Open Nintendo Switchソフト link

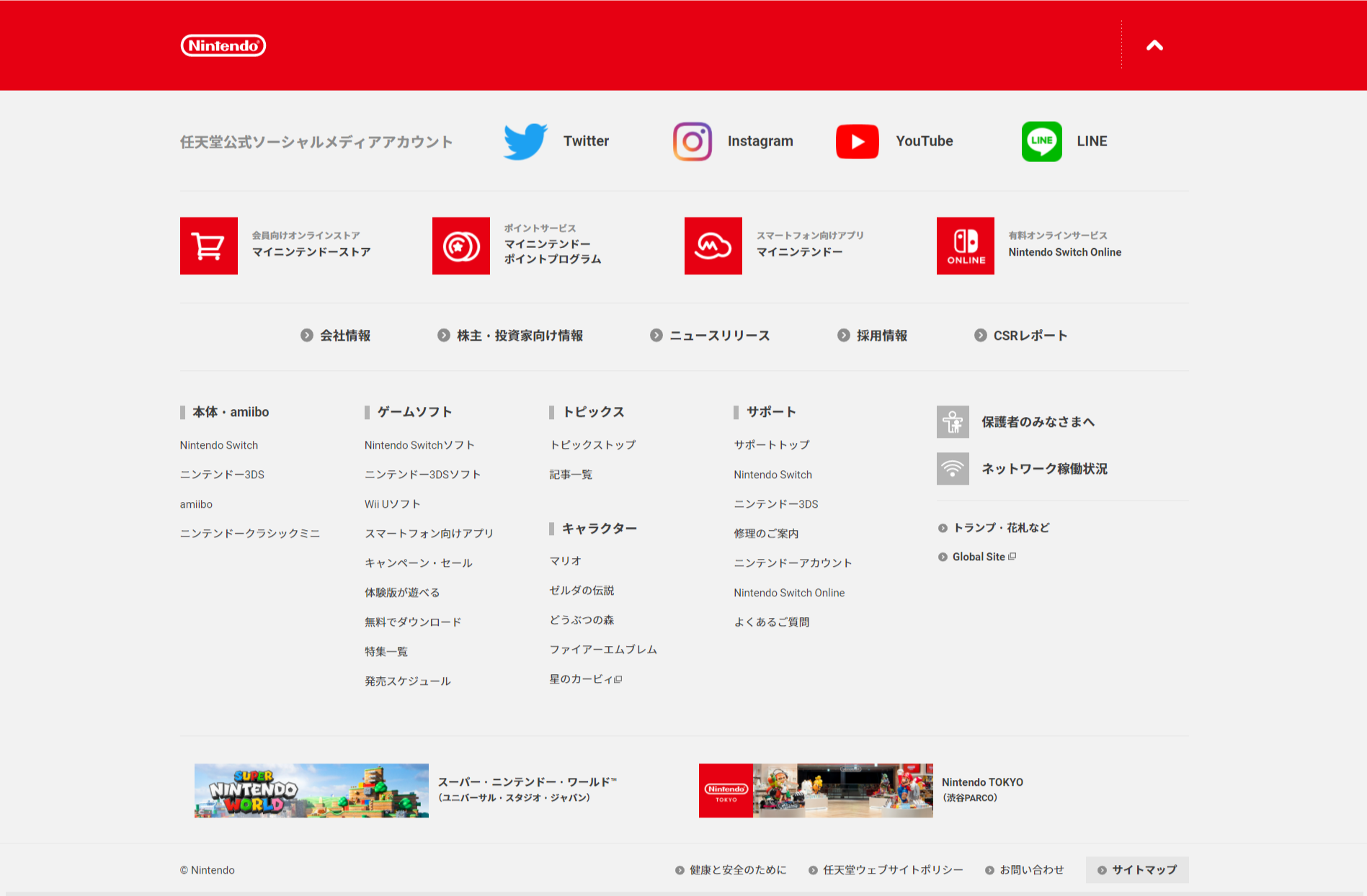[419, 445]
